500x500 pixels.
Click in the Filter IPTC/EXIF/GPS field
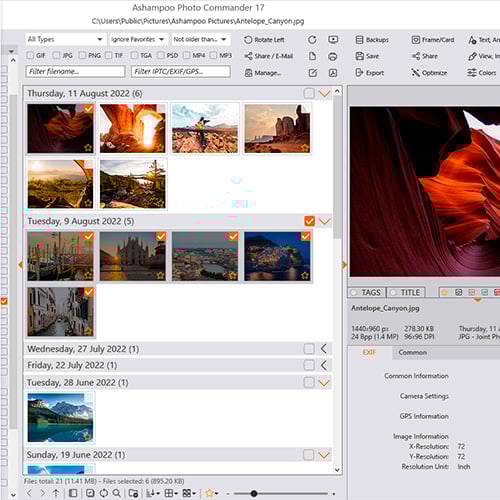[181, 71]
